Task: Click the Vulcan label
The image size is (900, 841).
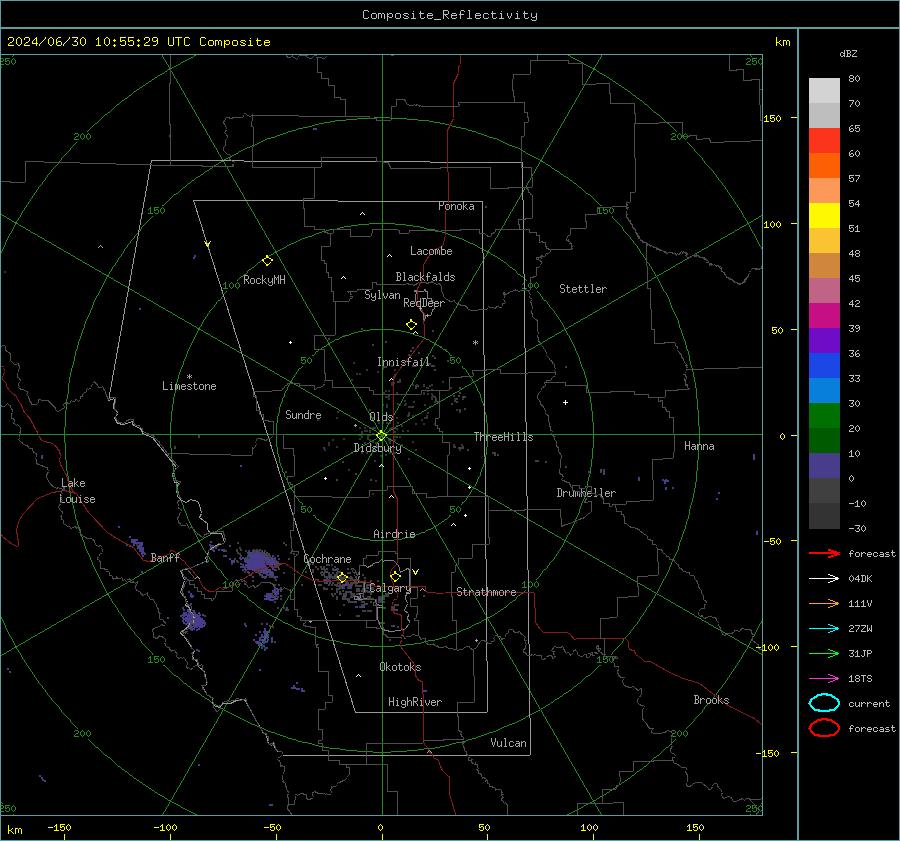Action: (509, 743)
